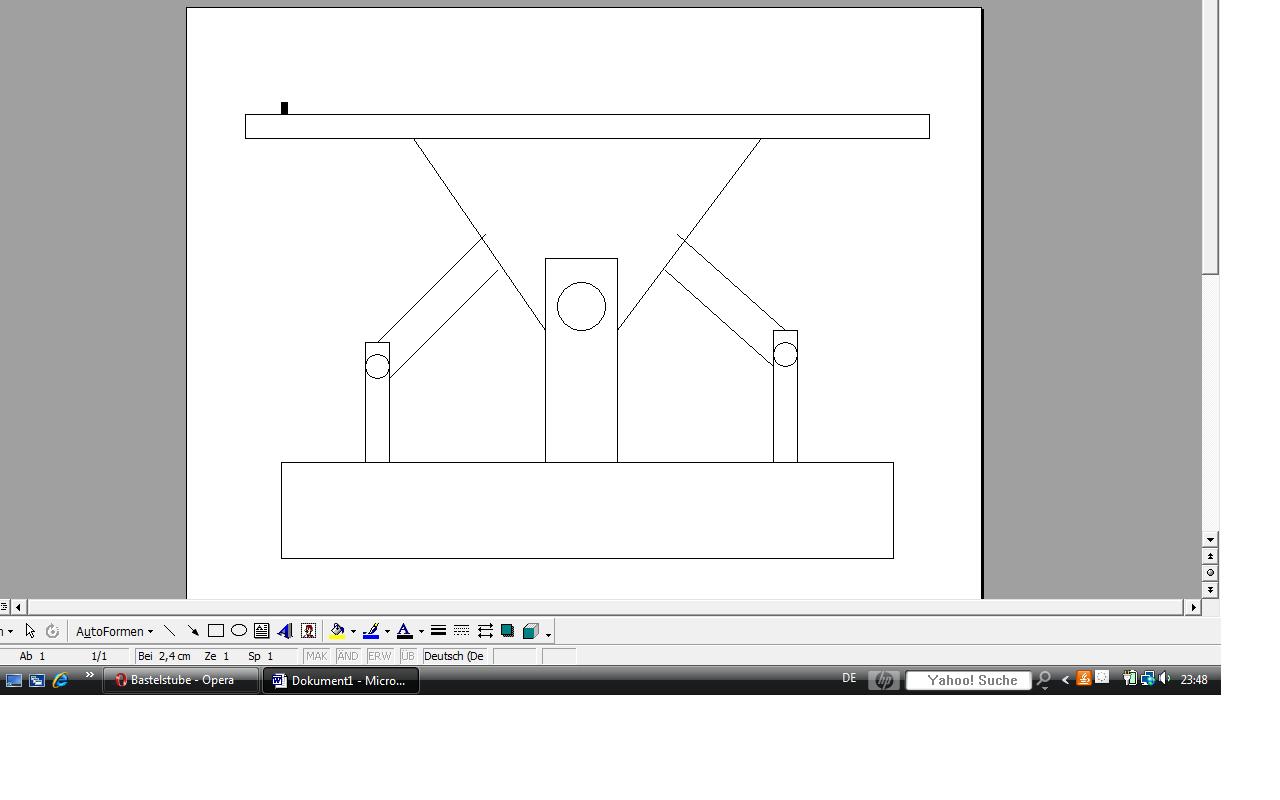
Task: Open the AutoFormen dropdown menu
Action: click(x=114, y=631)
